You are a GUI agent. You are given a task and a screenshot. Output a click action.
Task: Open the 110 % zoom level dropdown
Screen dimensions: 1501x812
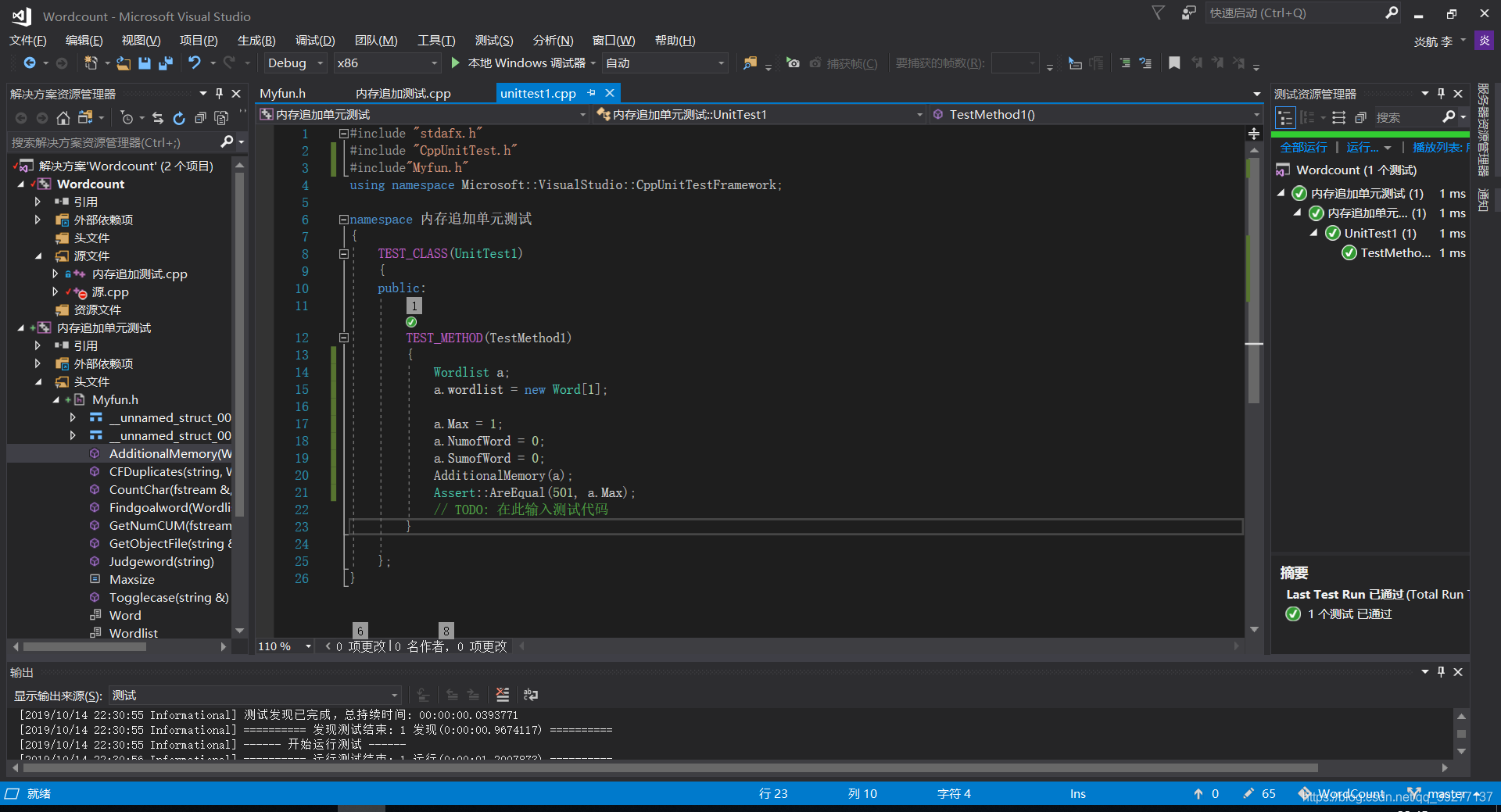tap(285, 646)
